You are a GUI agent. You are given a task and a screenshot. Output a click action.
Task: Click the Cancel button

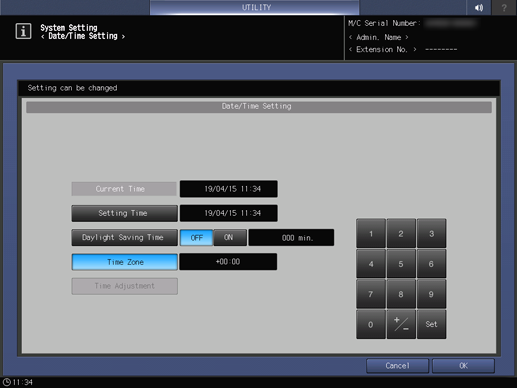pyautogui.click(x=397, y=366)
